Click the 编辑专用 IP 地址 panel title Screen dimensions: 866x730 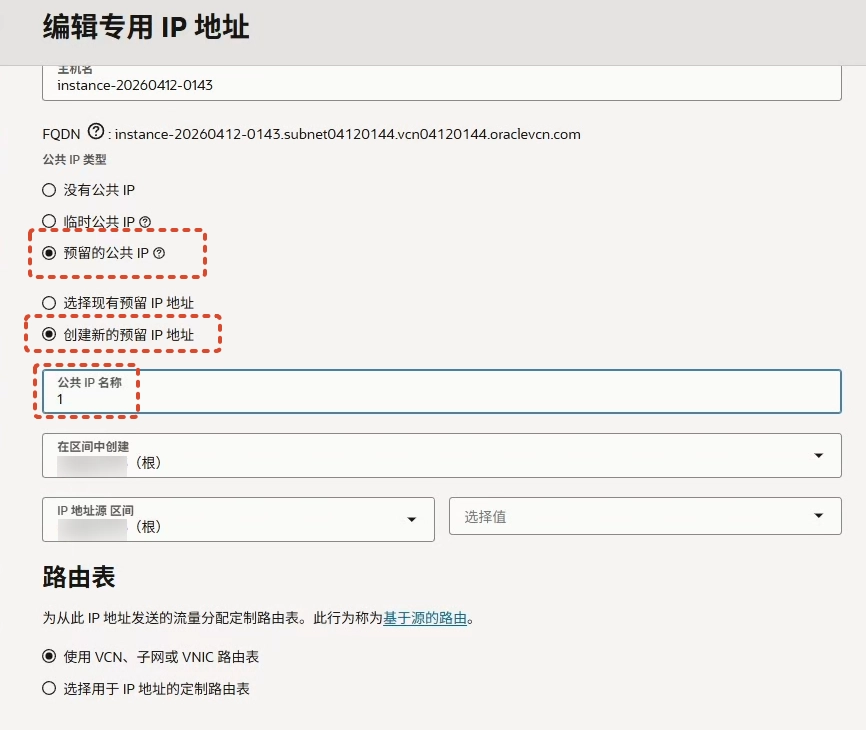146,28
